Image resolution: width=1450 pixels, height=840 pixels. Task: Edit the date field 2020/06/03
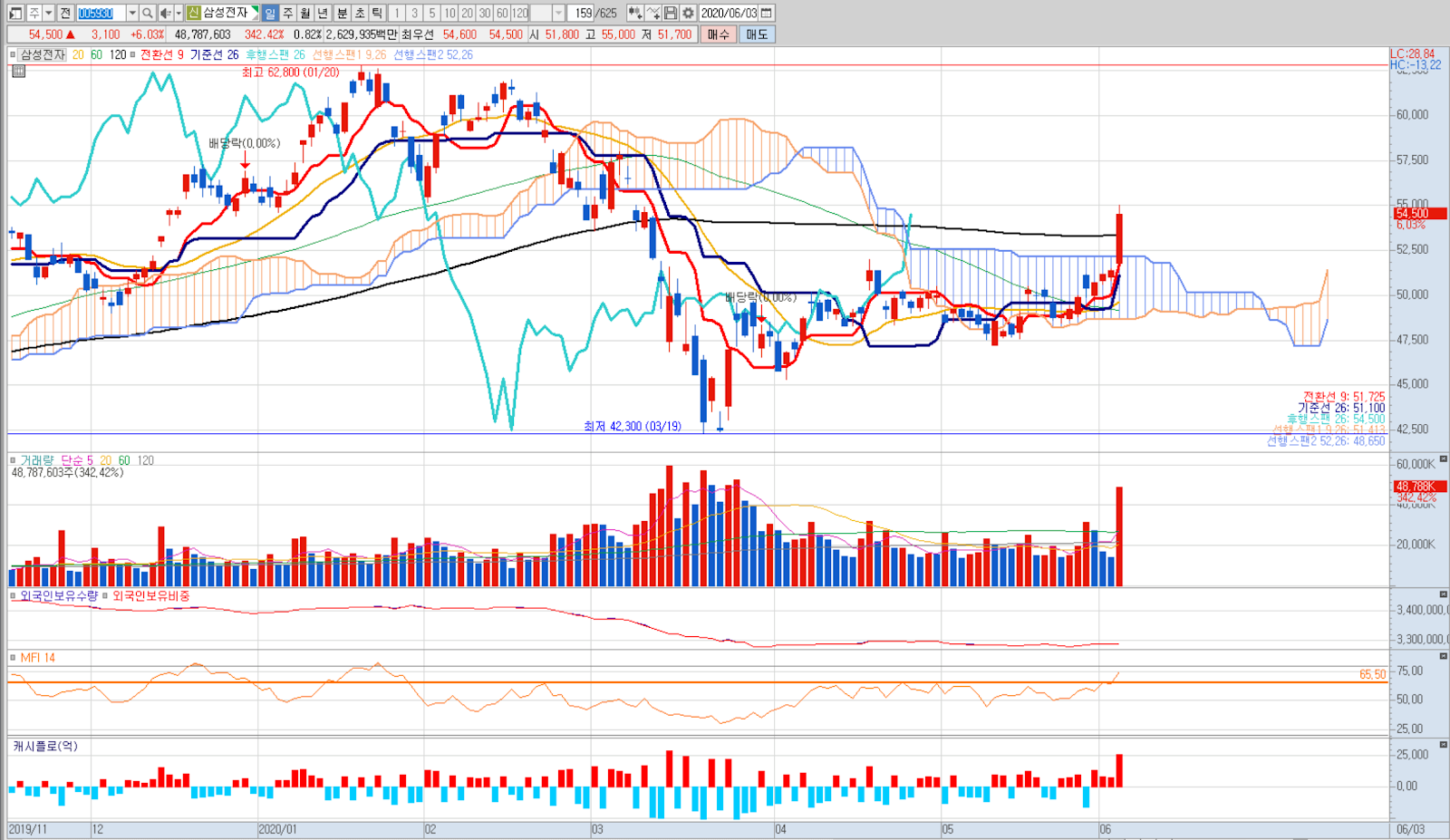(x=729, y=13)
